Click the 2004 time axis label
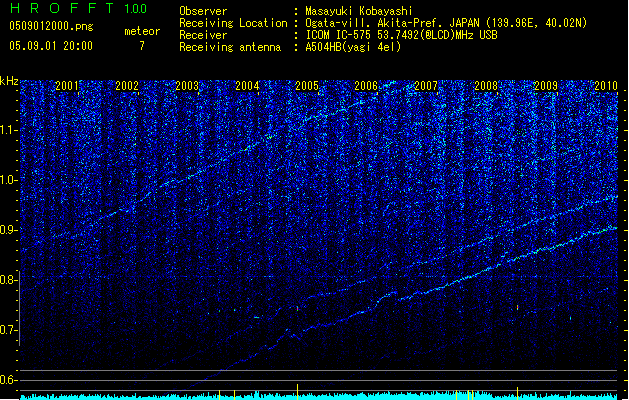The width and height of the screenshot is (629, 400). click(x=247, y=86)
